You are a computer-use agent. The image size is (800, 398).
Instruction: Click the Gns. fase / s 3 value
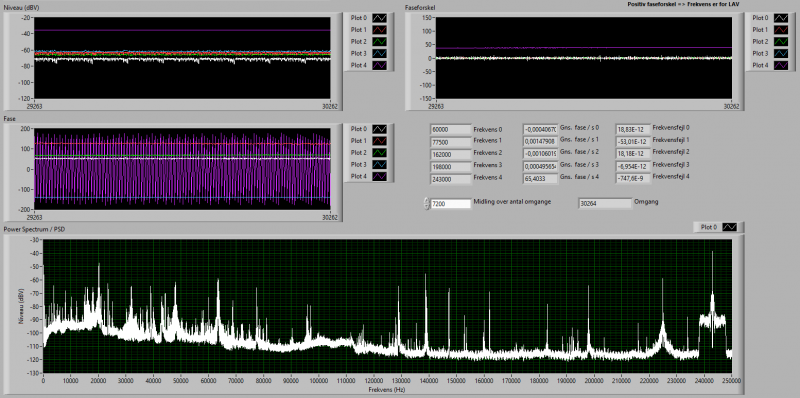pyautogui.click(x=540, y=166)
